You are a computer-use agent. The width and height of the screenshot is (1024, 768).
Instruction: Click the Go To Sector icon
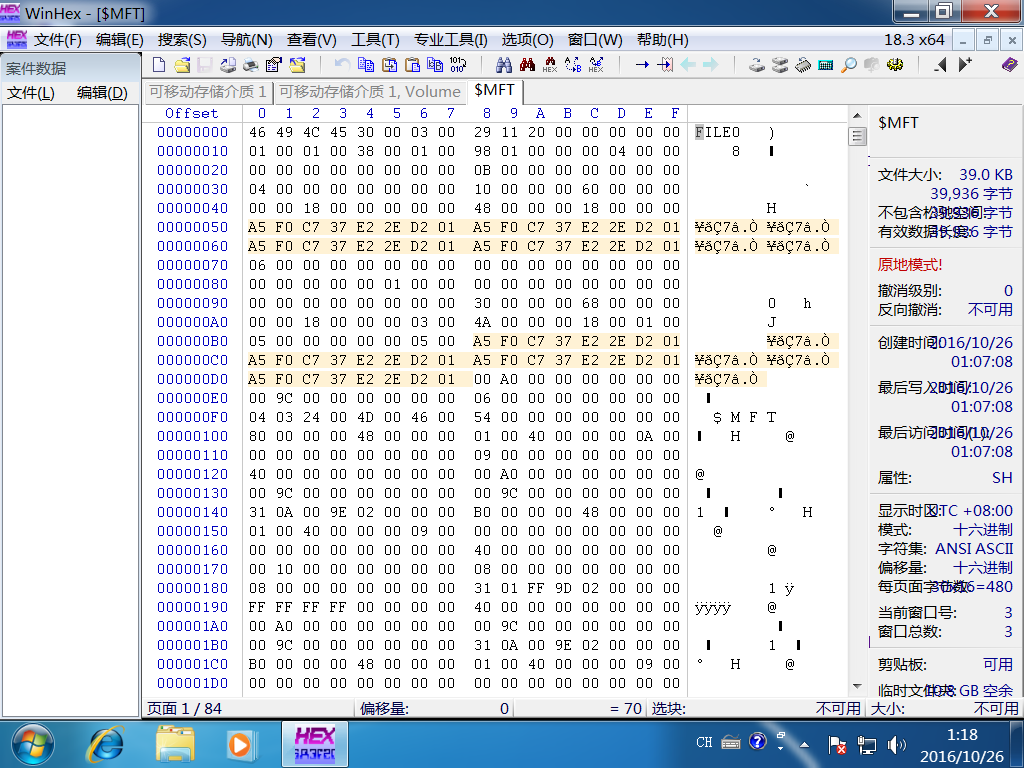(x=665, y=65)
